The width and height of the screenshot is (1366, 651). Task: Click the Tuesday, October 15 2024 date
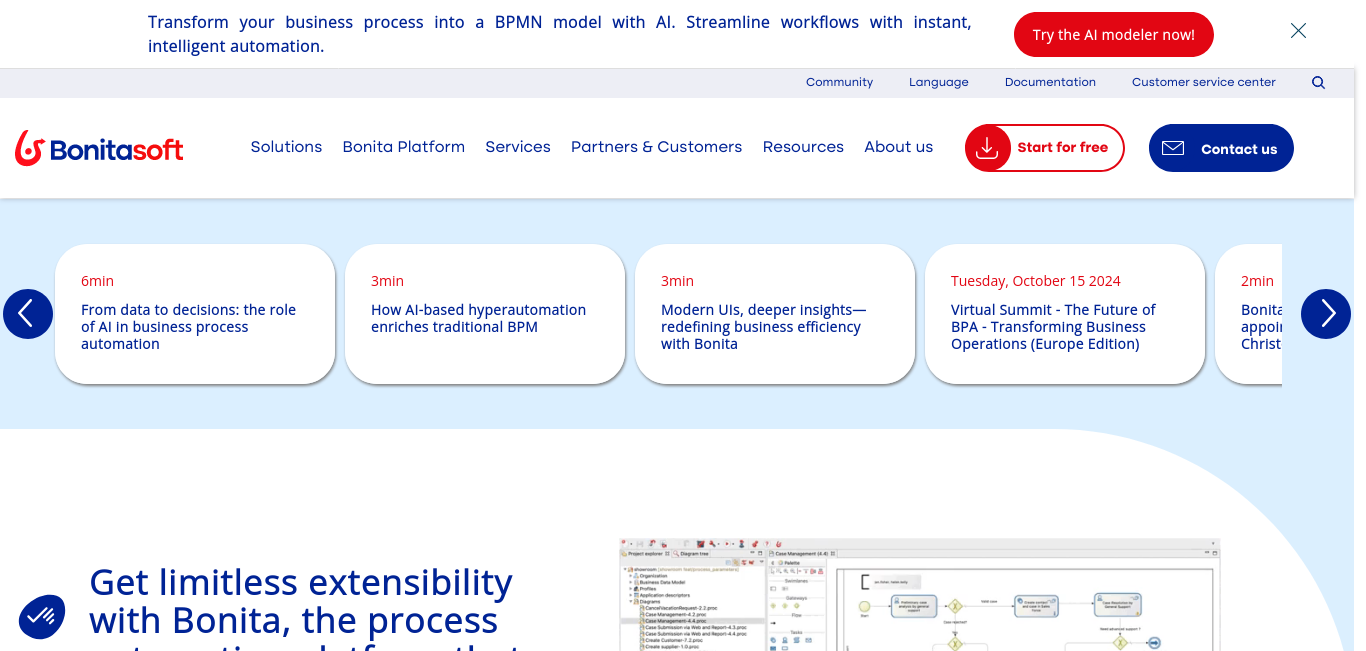coord(1035,281)
